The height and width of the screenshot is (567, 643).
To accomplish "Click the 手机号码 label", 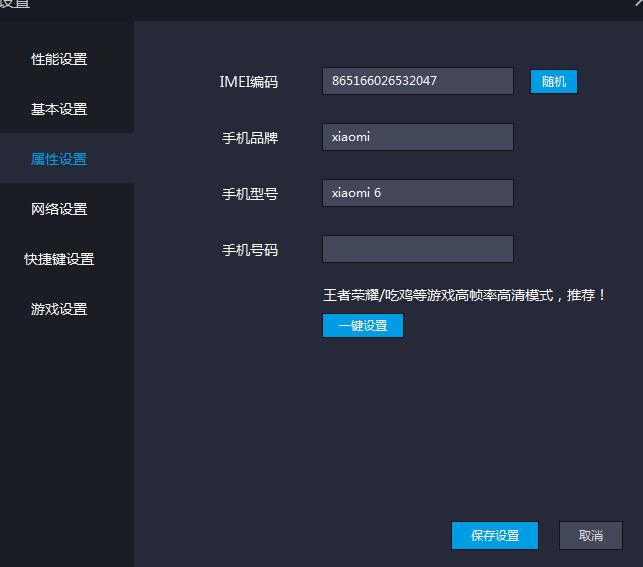I will pos(250,250).
